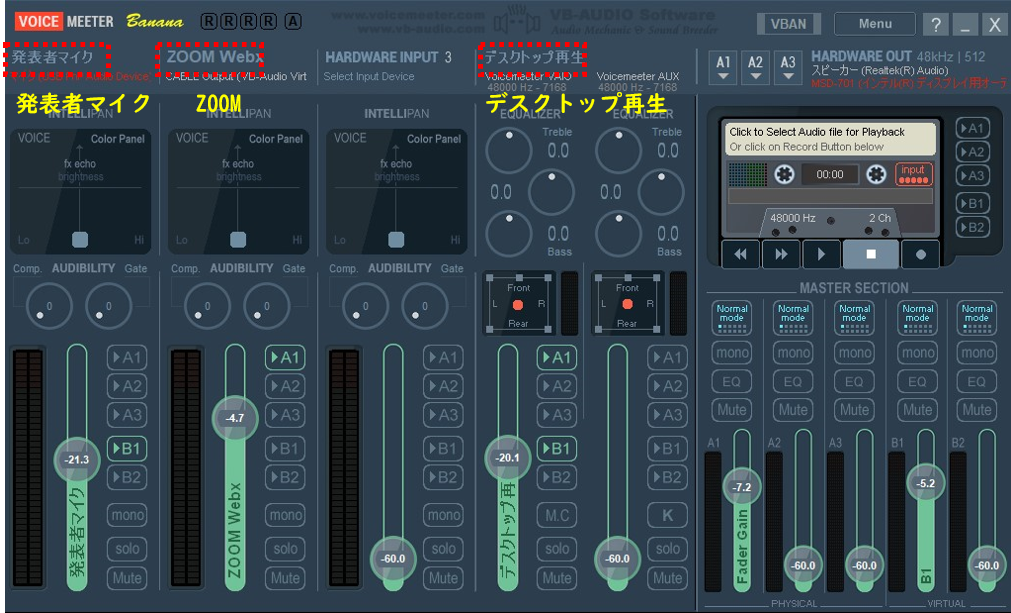Click the cassette 00:00 time counter
1011x613 pixels.
(x=830, y=174)
